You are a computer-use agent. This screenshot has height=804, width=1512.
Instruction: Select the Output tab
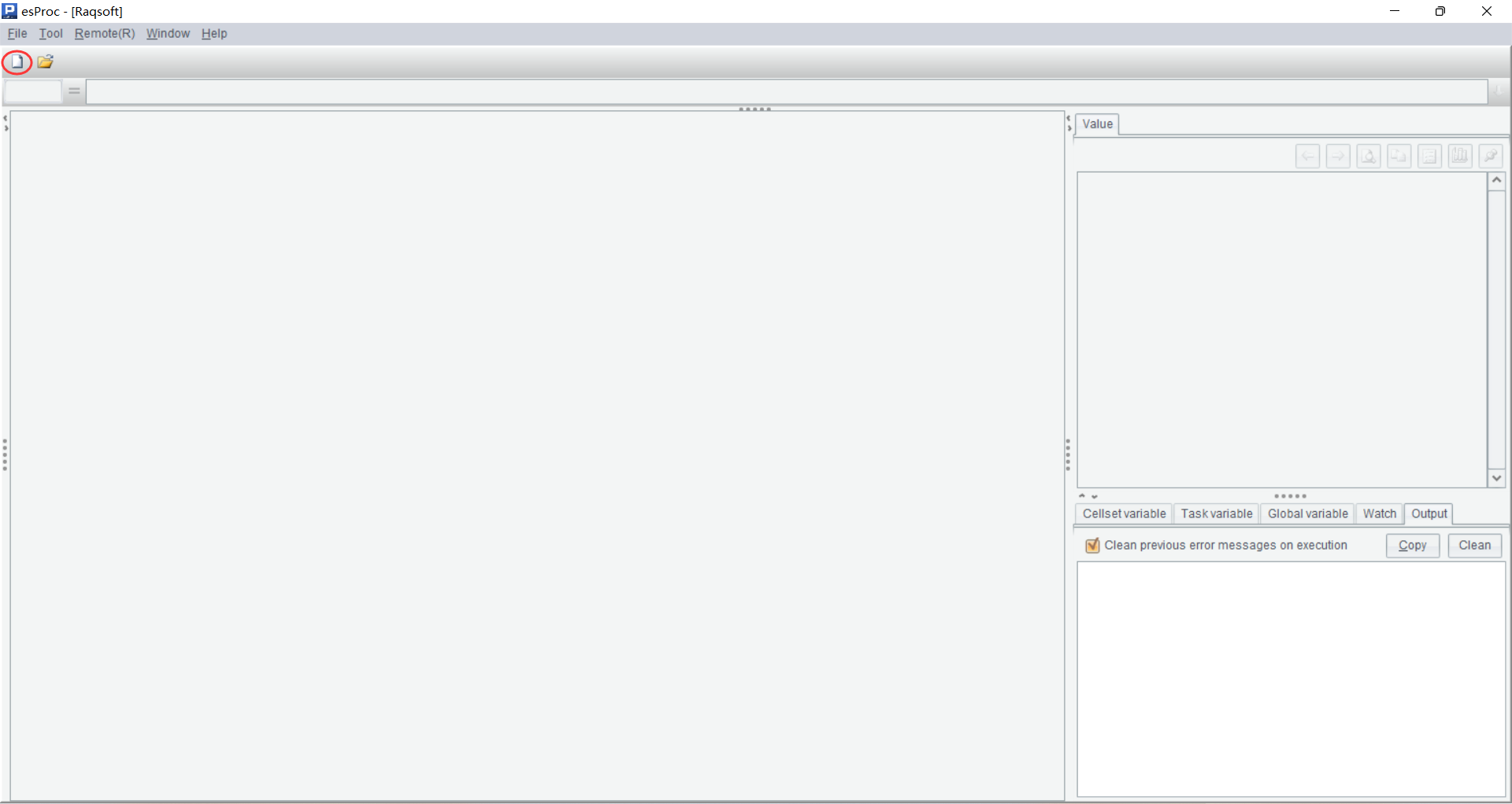coord(1429,513)
